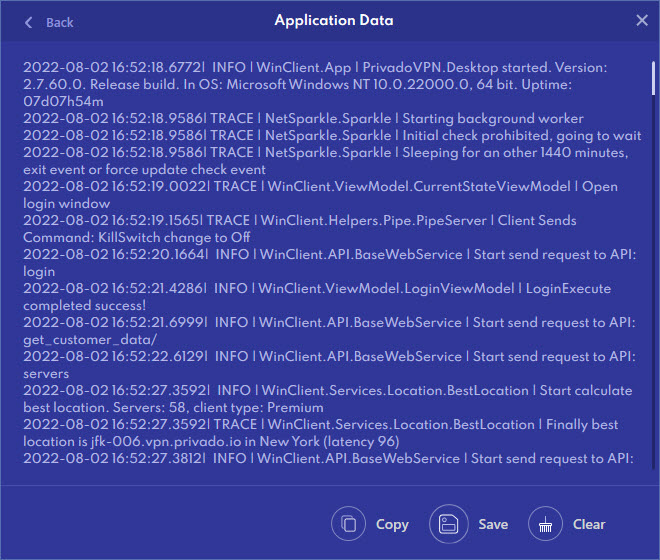Click the text 'completed success!'
The width and height of the screenshot is (660, 560).
[x=85, y=306]
